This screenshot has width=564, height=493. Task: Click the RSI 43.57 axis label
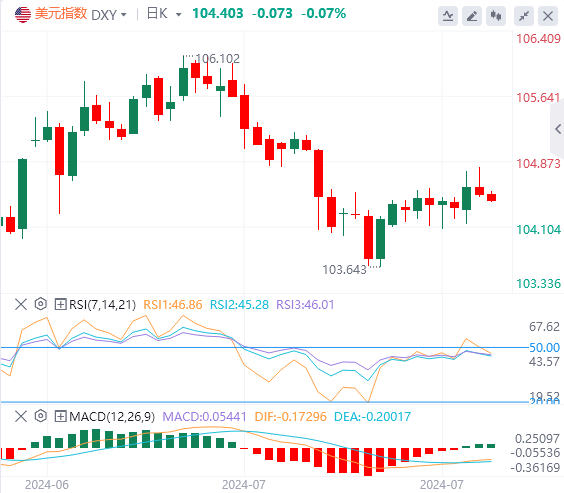(x=545, y=362)
